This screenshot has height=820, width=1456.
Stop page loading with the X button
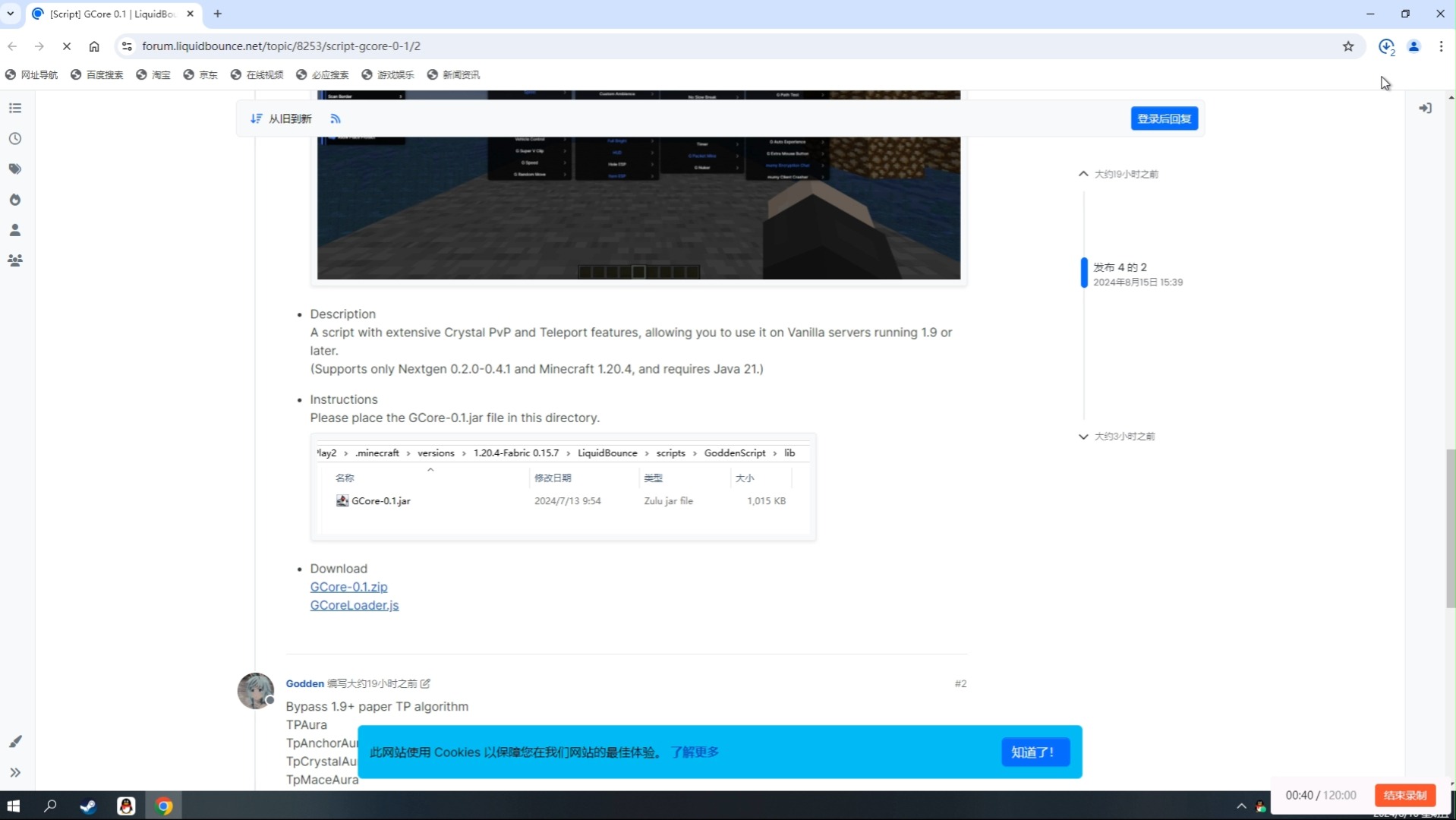pos(67,46)
